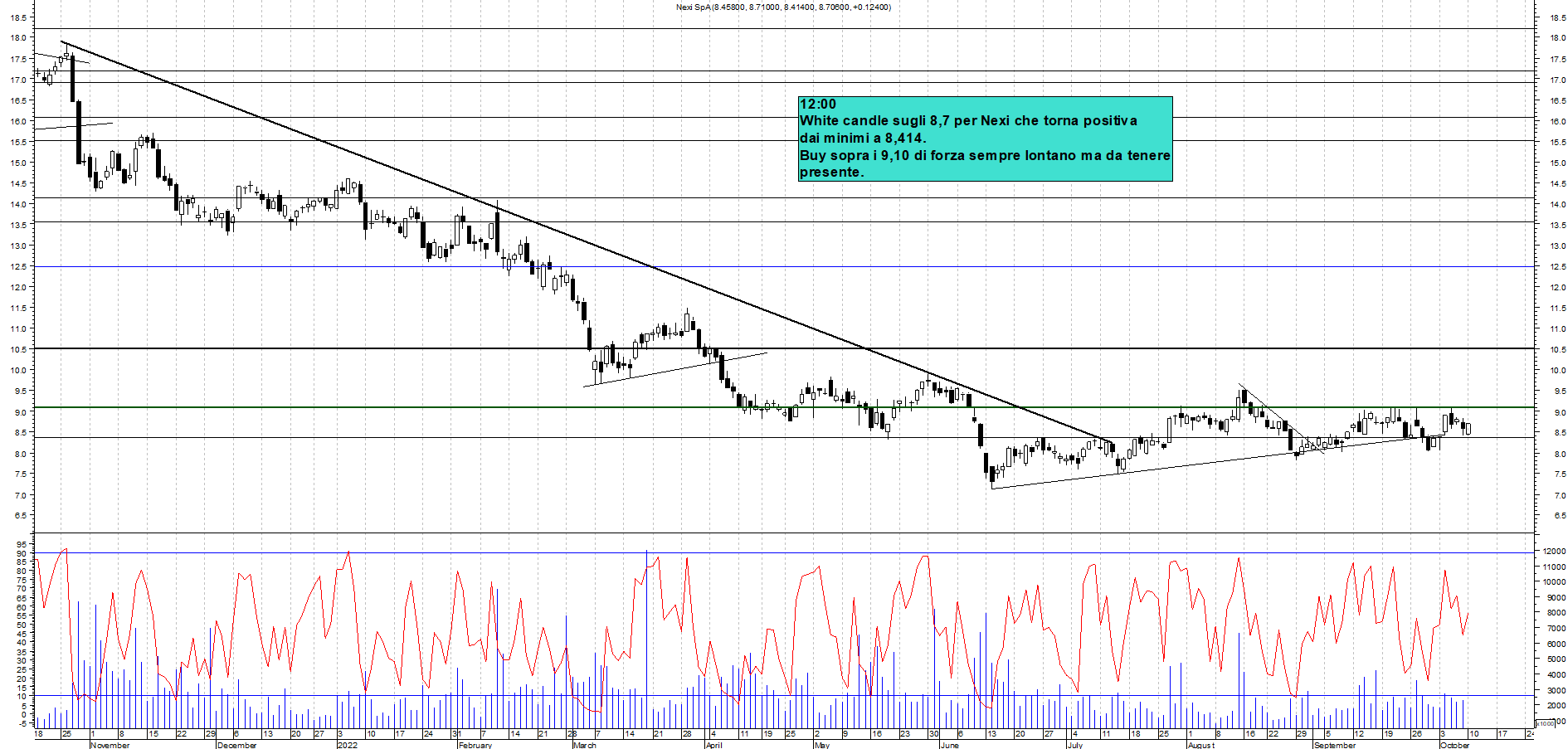Click 17.5 on the right price axis
Screen dimensions: 1568x749
click(1557, 60)
